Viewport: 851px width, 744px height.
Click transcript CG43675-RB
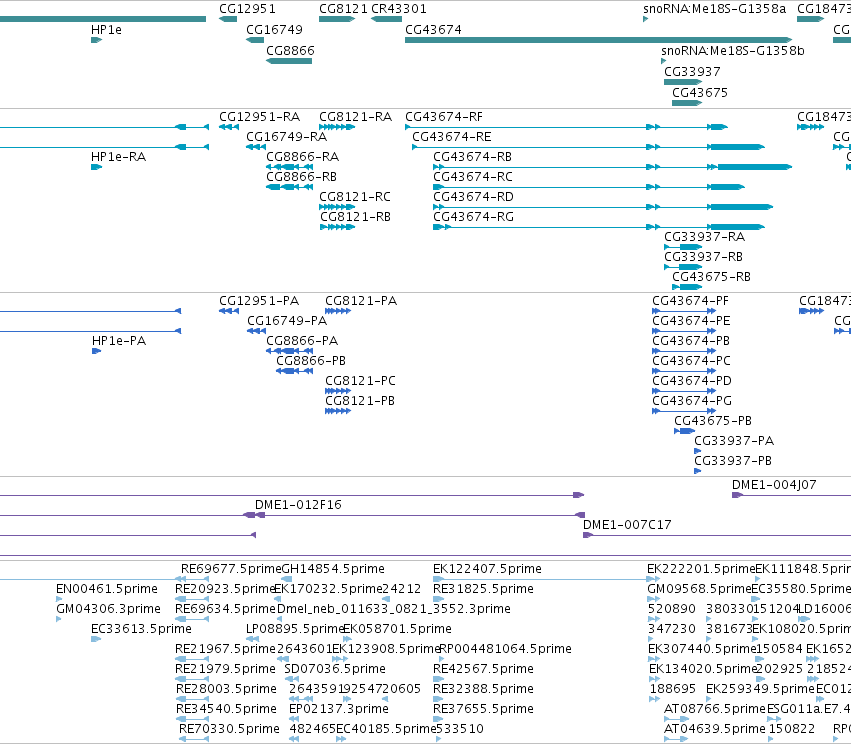pyautogui.click(x=711, y=277)
